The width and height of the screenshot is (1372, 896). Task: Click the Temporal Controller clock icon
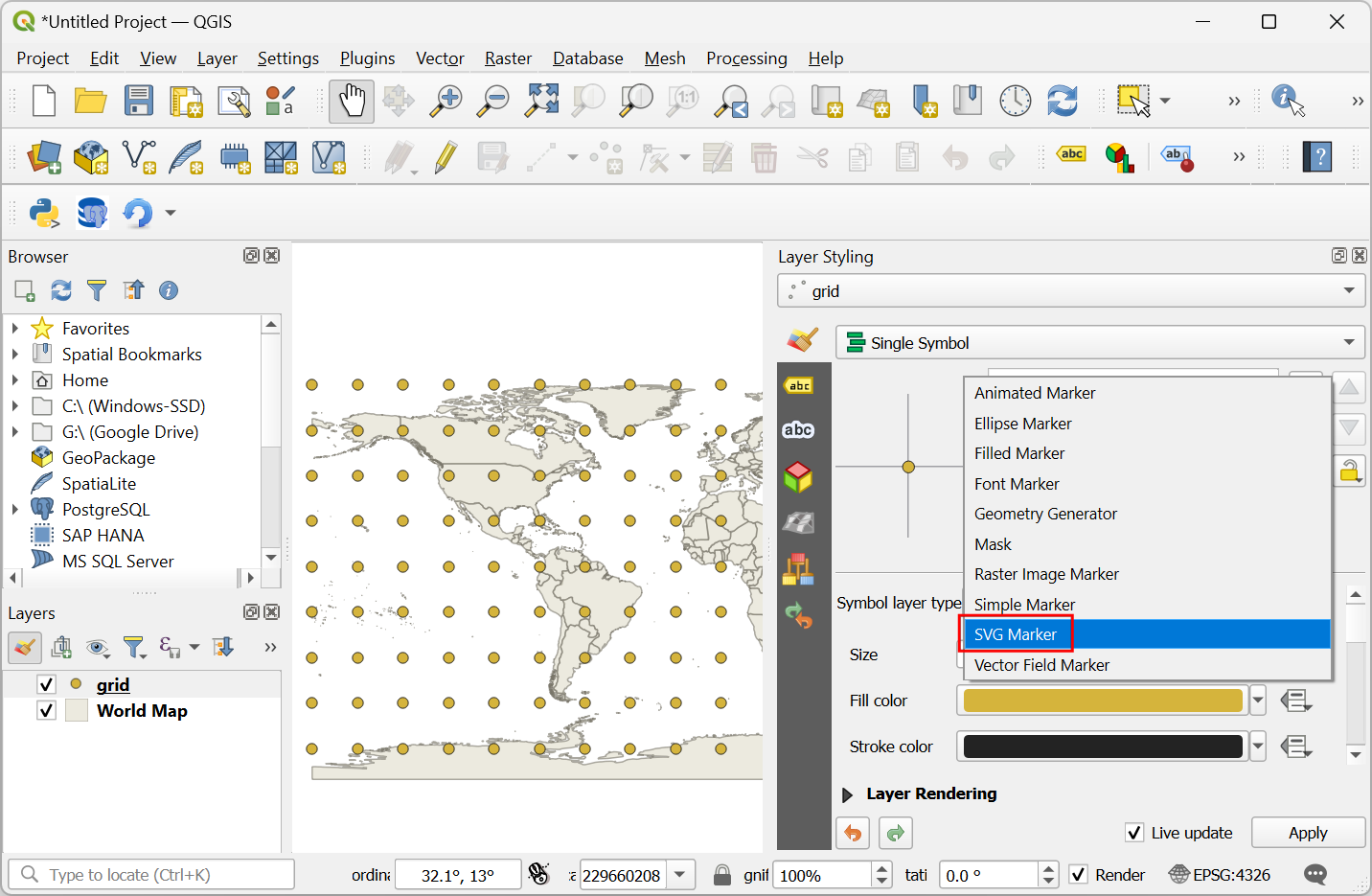pos(1015,102)
